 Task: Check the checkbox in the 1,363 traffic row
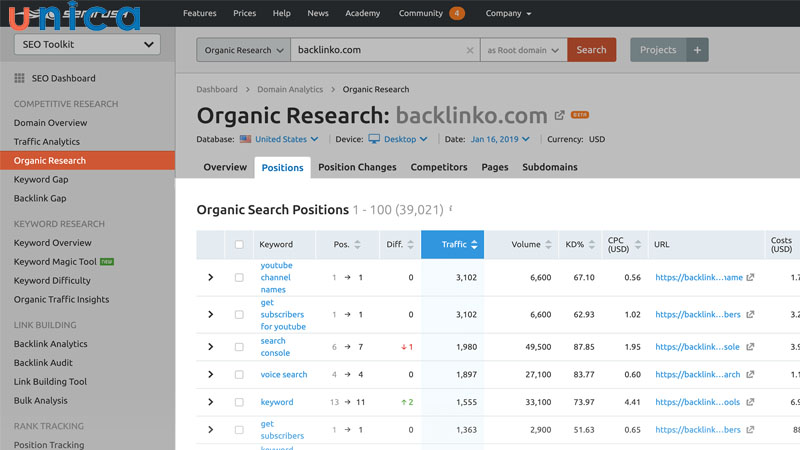tap(239, 430)
